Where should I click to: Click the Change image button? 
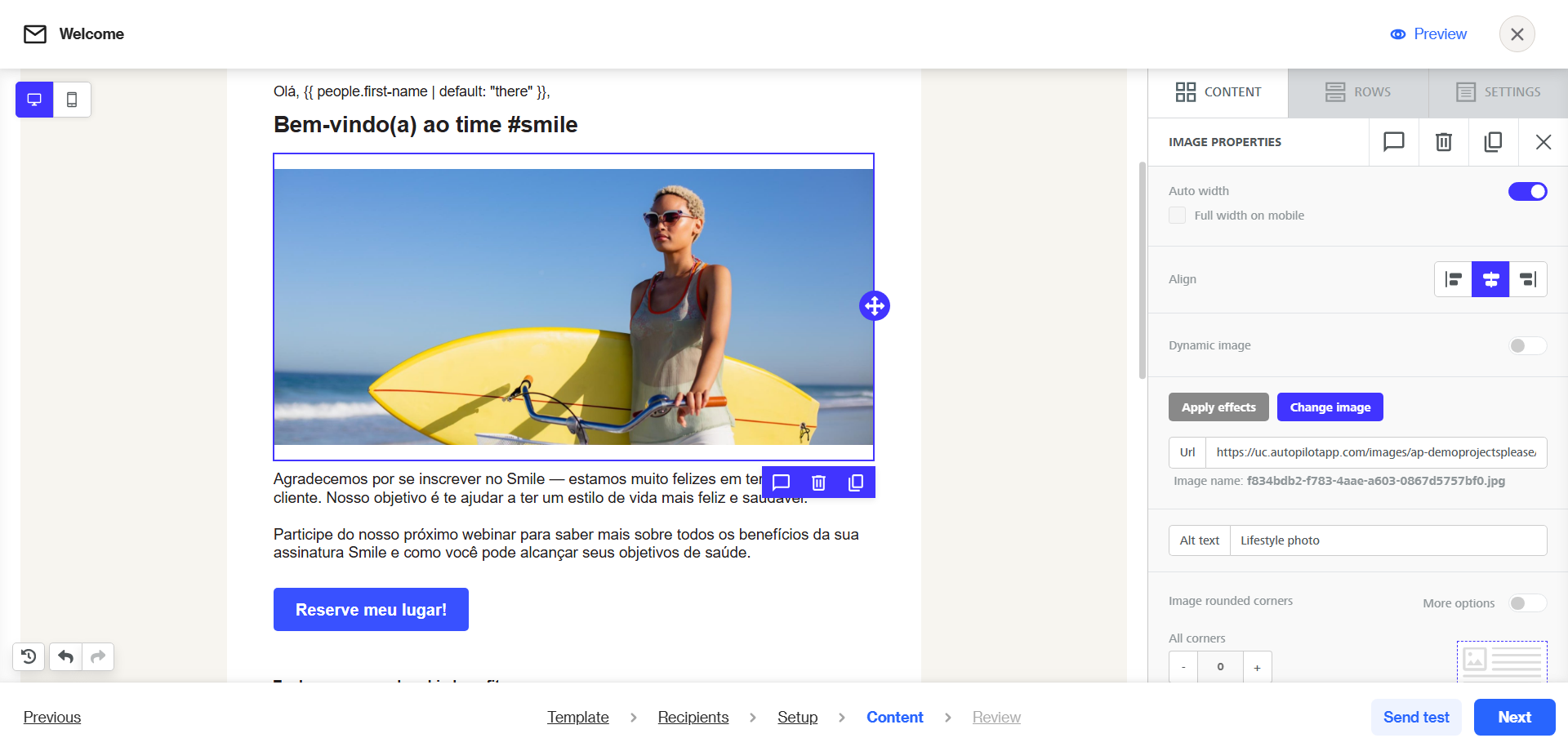[1330, 407]
